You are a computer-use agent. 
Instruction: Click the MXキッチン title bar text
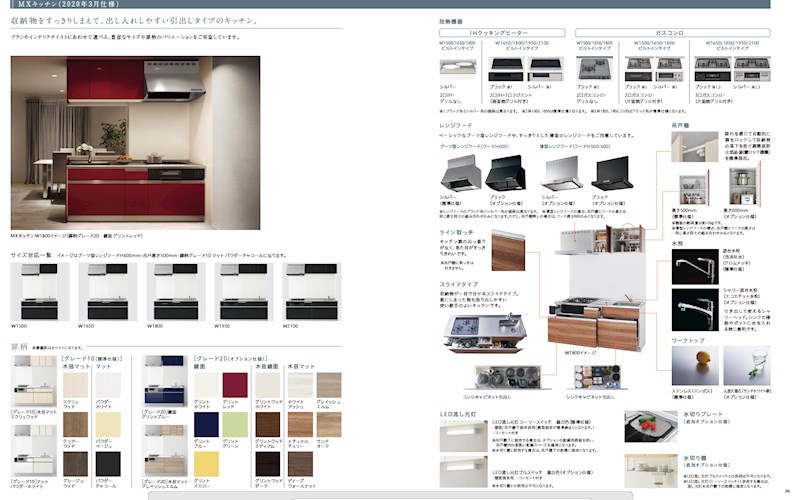(x=68, y=4)
